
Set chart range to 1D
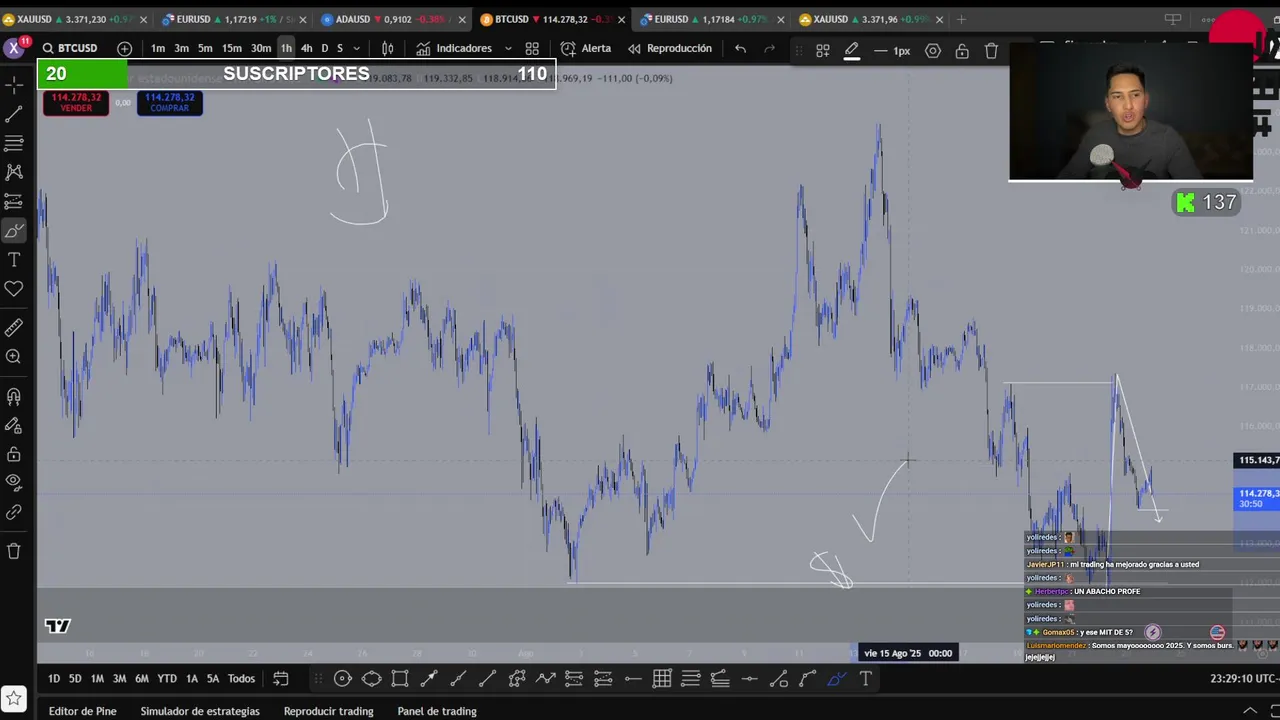[54, 679]
